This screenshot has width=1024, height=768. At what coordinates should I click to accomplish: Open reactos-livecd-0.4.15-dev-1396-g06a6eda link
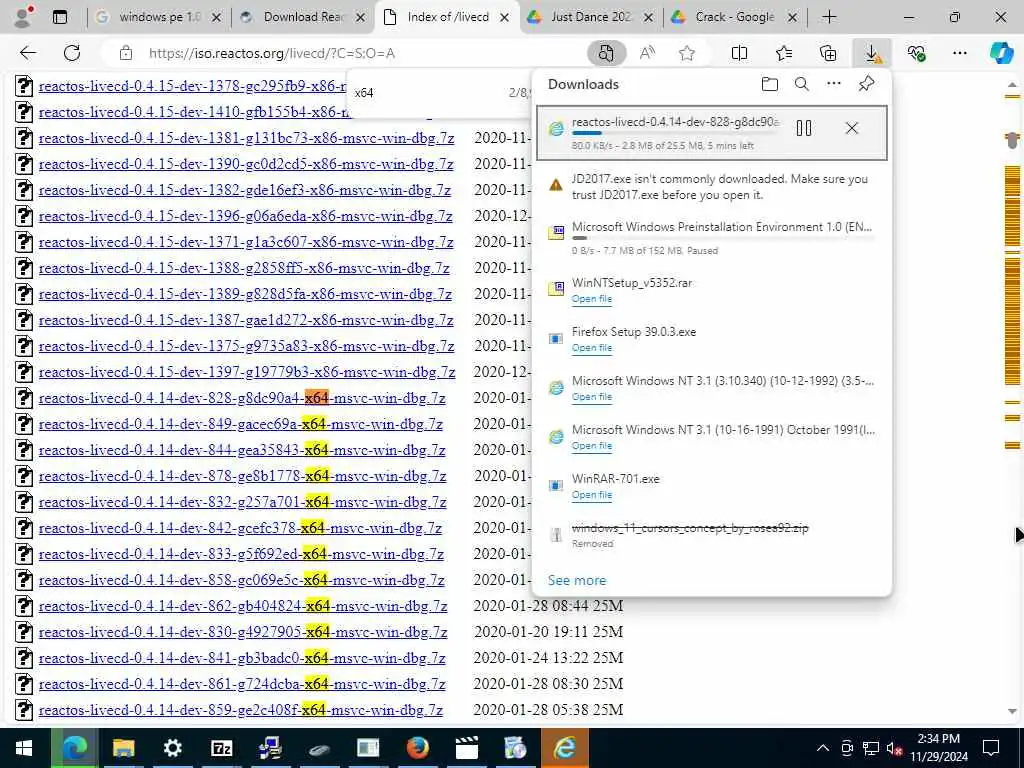click(246, 216)
